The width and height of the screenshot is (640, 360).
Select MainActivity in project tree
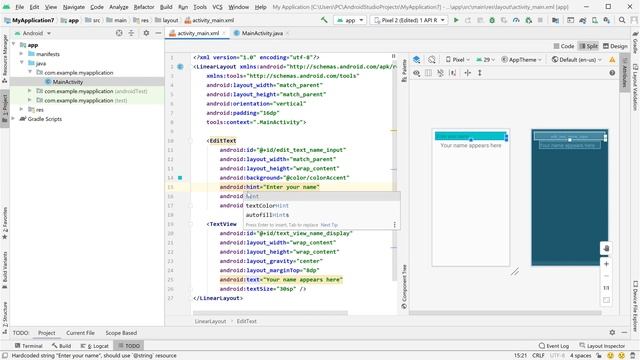pyautogui.click(x=67, y=82)
